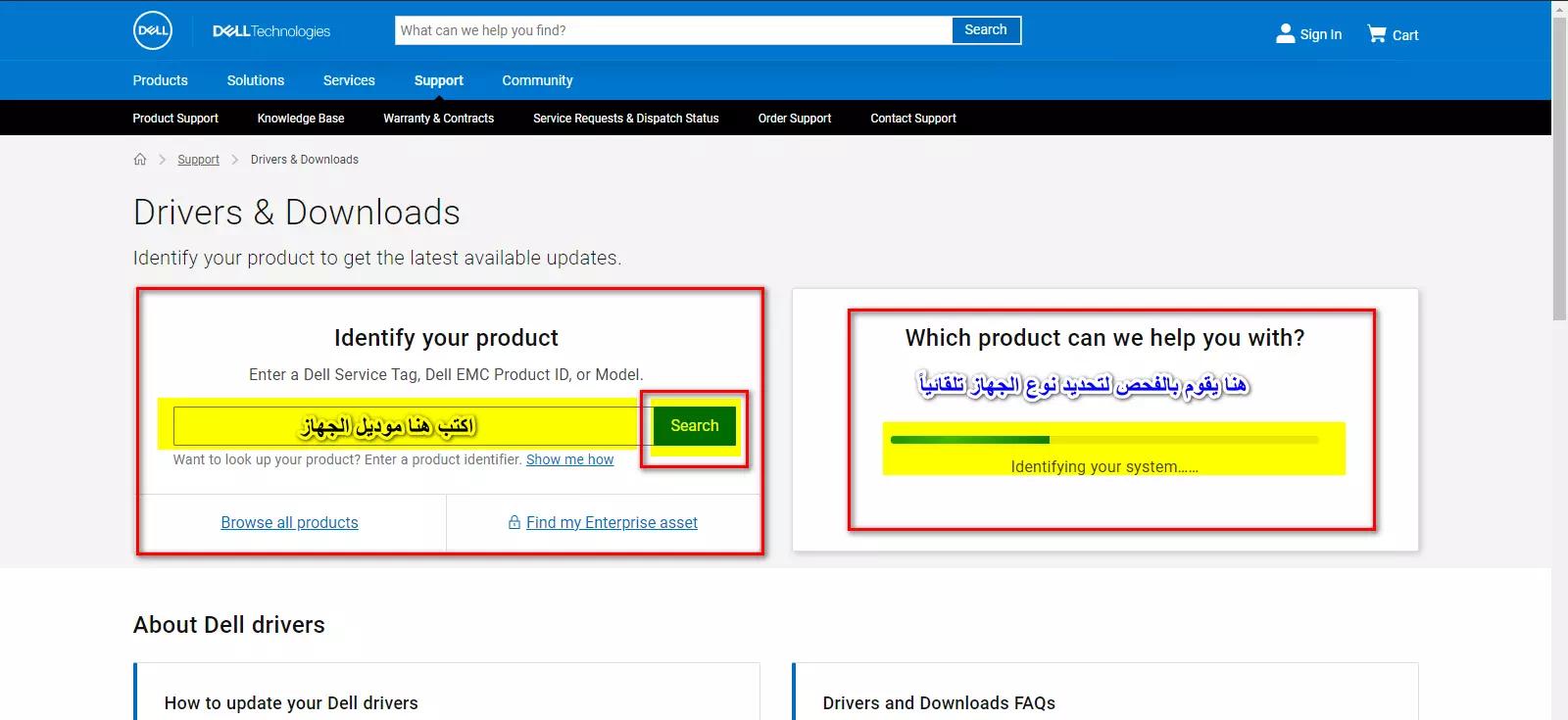Click the round Dell logo icon
Viewport: 1568px width, 720px height.
[x=153, y=30]
